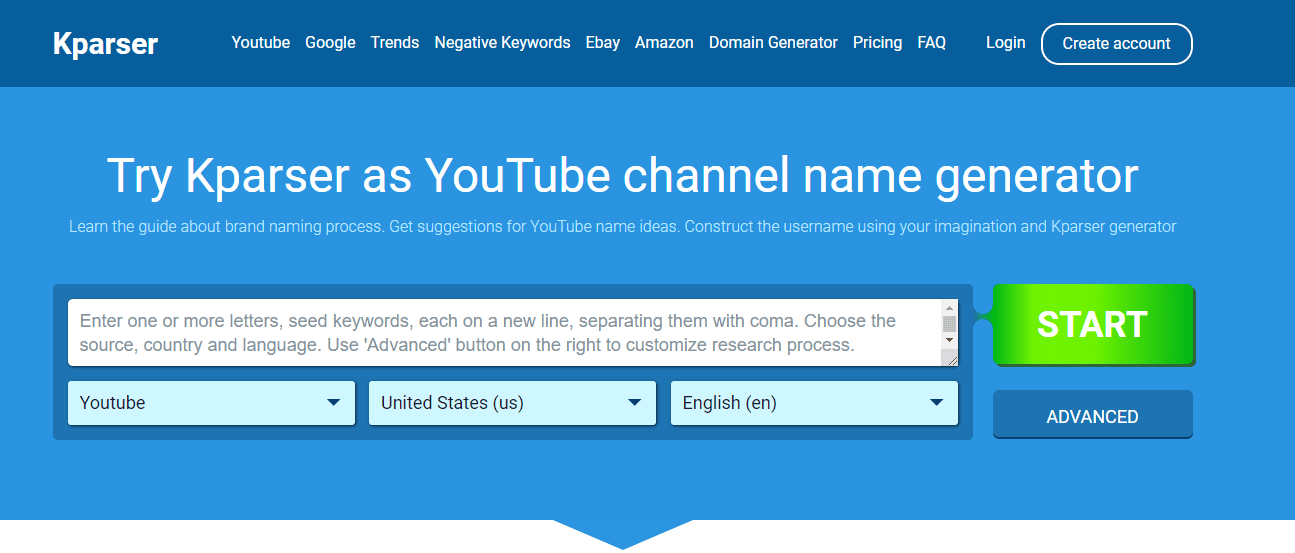Click the heading 'Try Kparser as YouTube channel name generator'
Image resolution: width=1295 pixels, height=553 pixels.
tap(622, 176)
